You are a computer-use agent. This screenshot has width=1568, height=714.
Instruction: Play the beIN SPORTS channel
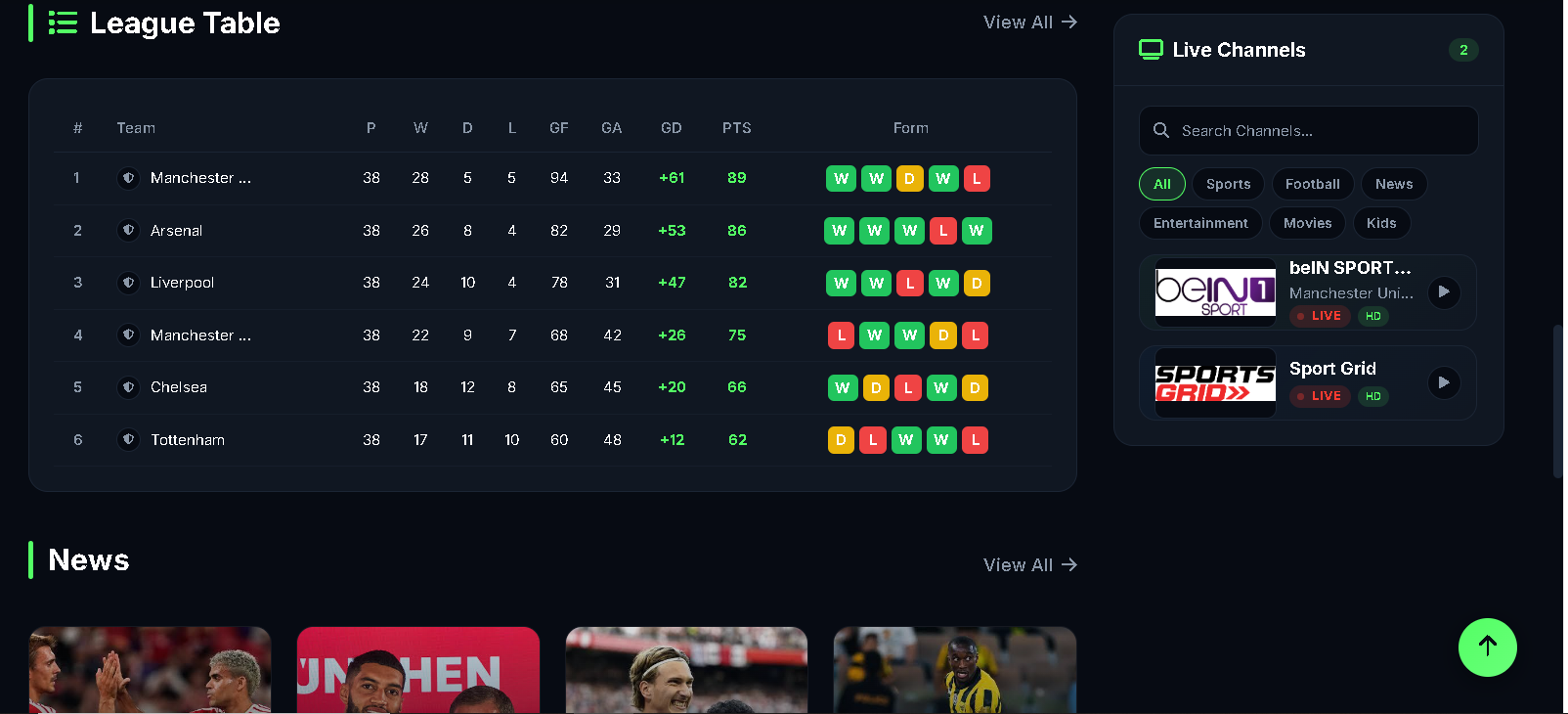pyautogui.click(x=1444, y=292)
